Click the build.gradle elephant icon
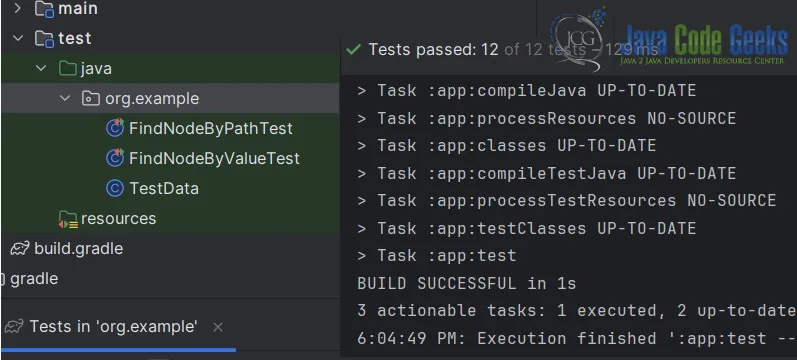797x360 pixels. (x=20, y=249)
